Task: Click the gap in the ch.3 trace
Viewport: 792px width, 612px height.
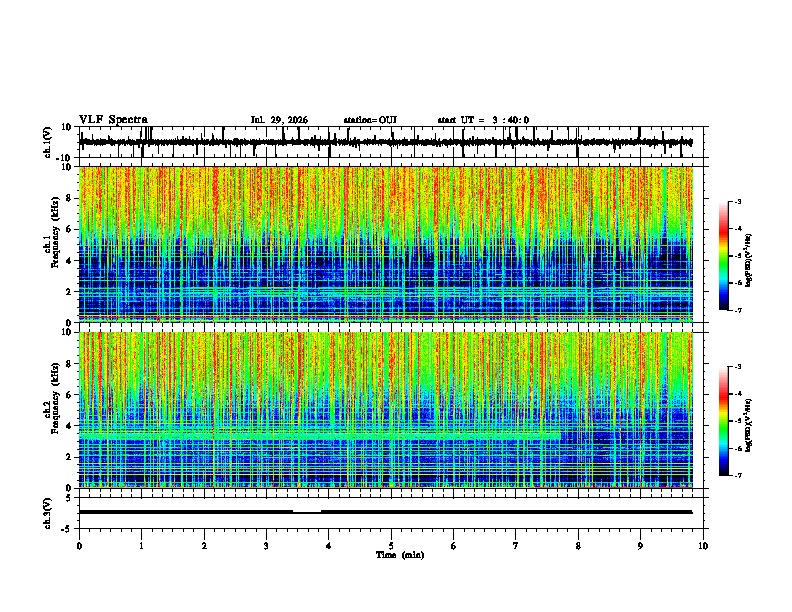Action: 307,512
